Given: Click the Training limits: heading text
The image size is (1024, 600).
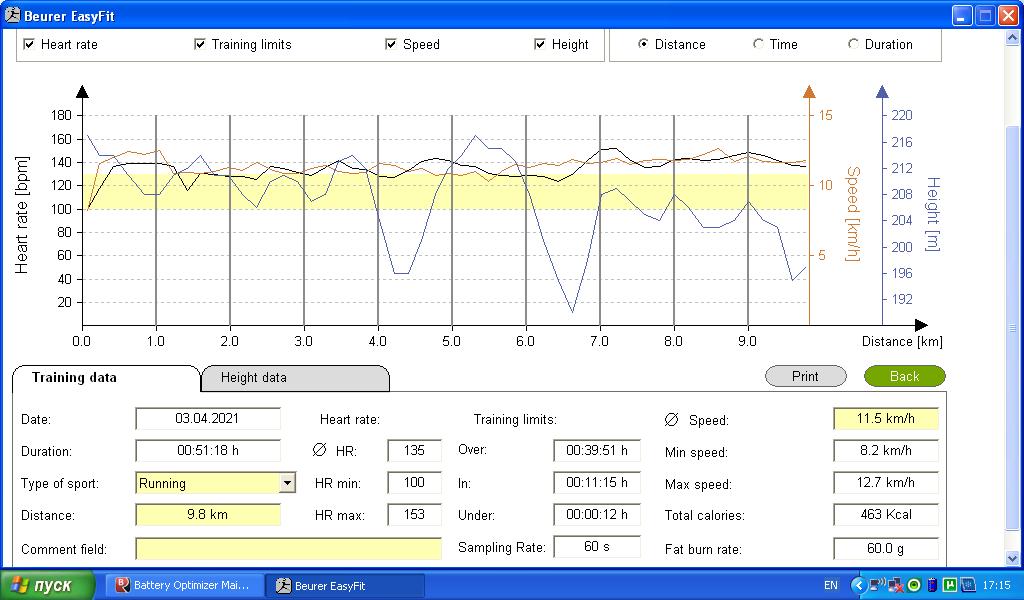Looking at the screenshot, I should pos(515,419).
